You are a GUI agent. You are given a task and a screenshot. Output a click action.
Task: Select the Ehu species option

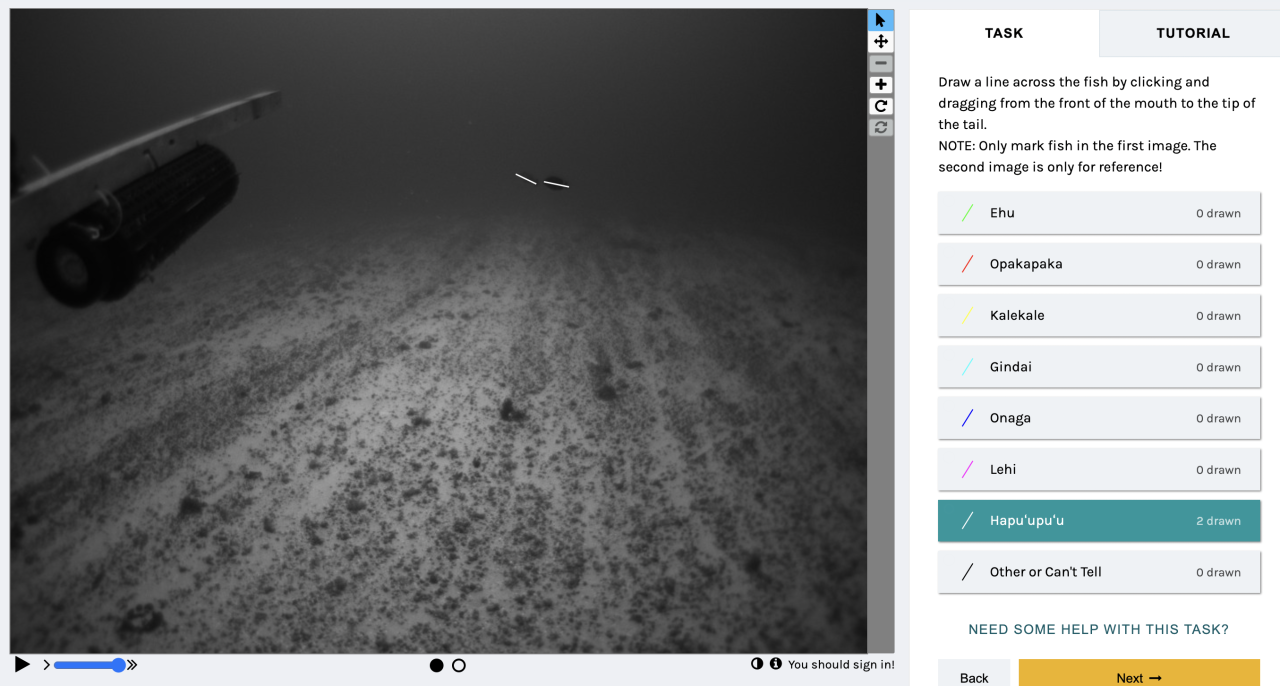click(x=1099, y=213)
